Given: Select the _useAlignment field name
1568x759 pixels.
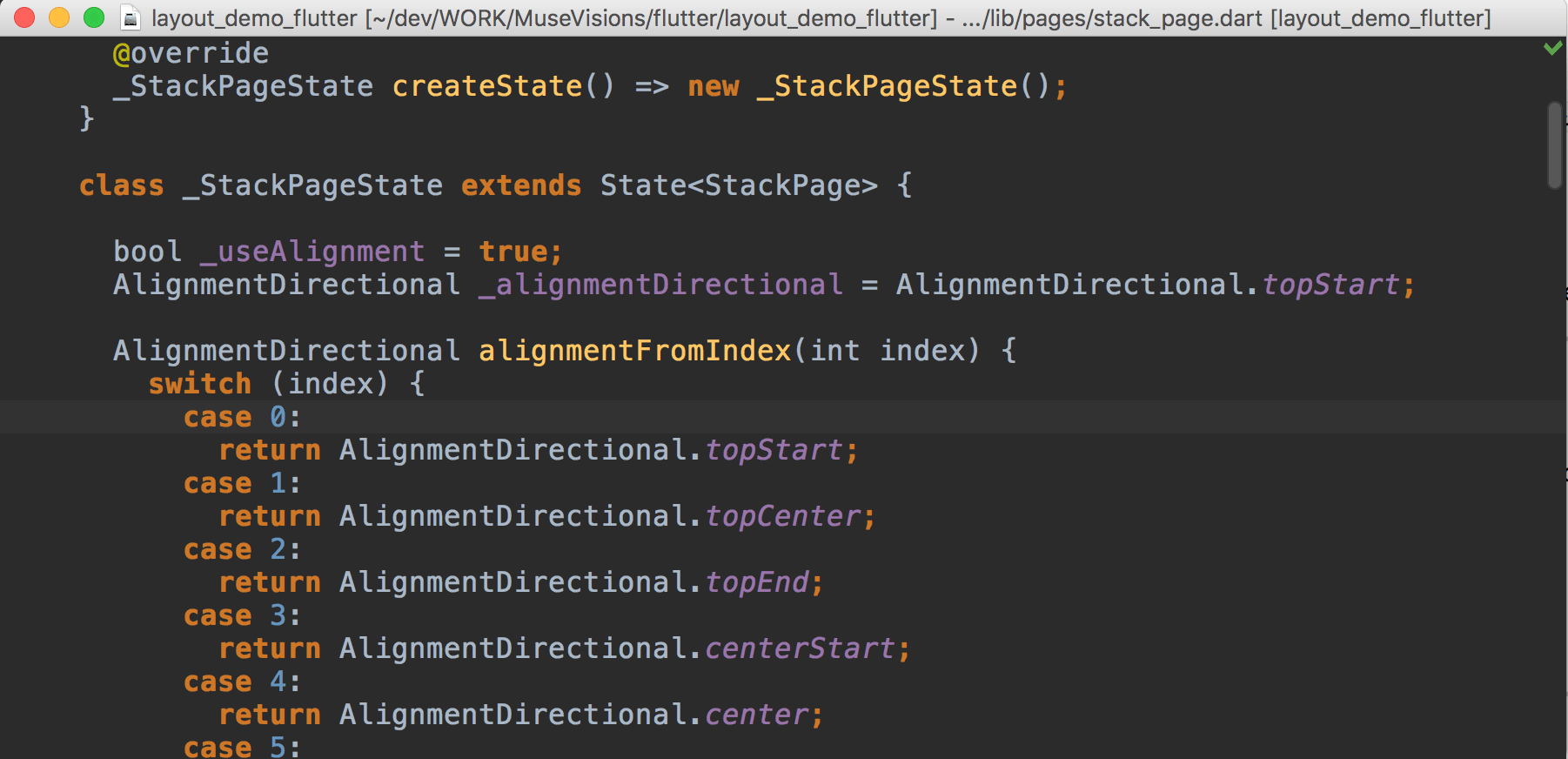Looking at the screenshot, I should click(x=313, y=252).
